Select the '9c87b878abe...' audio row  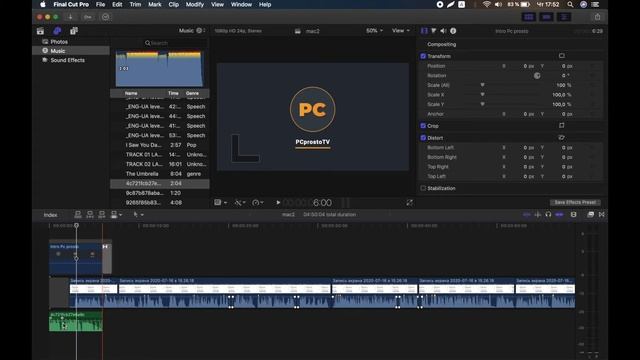click(x=160, y=193)
